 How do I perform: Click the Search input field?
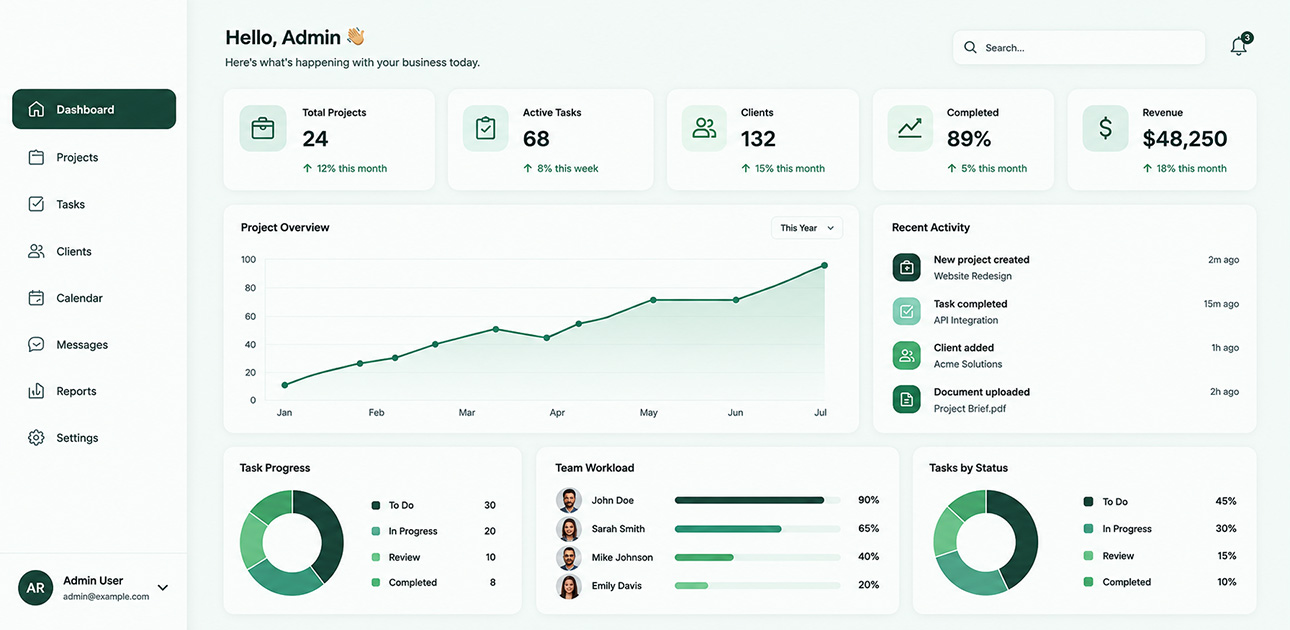click(x=1079, y=47)
